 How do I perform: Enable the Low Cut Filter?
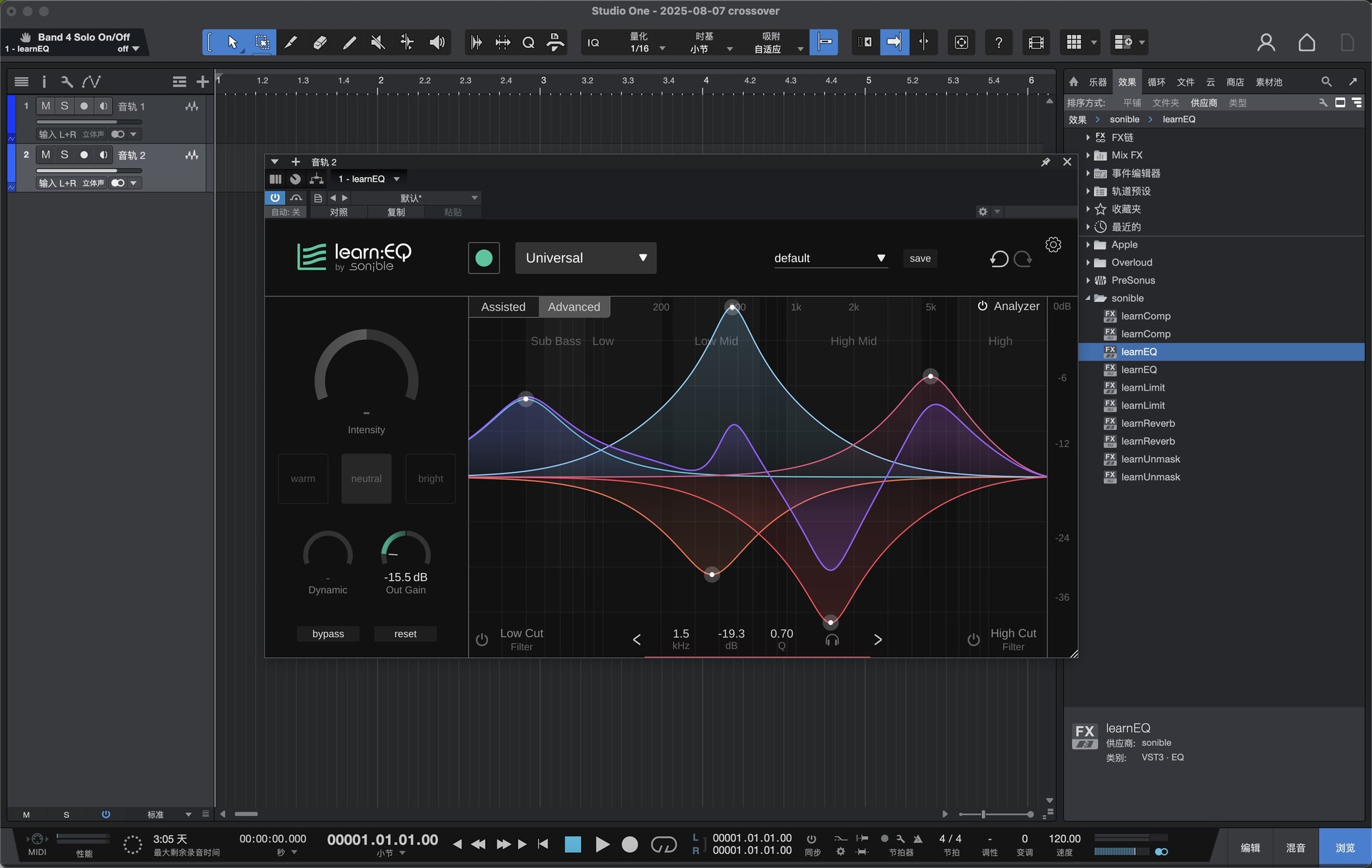pos(482,639)
